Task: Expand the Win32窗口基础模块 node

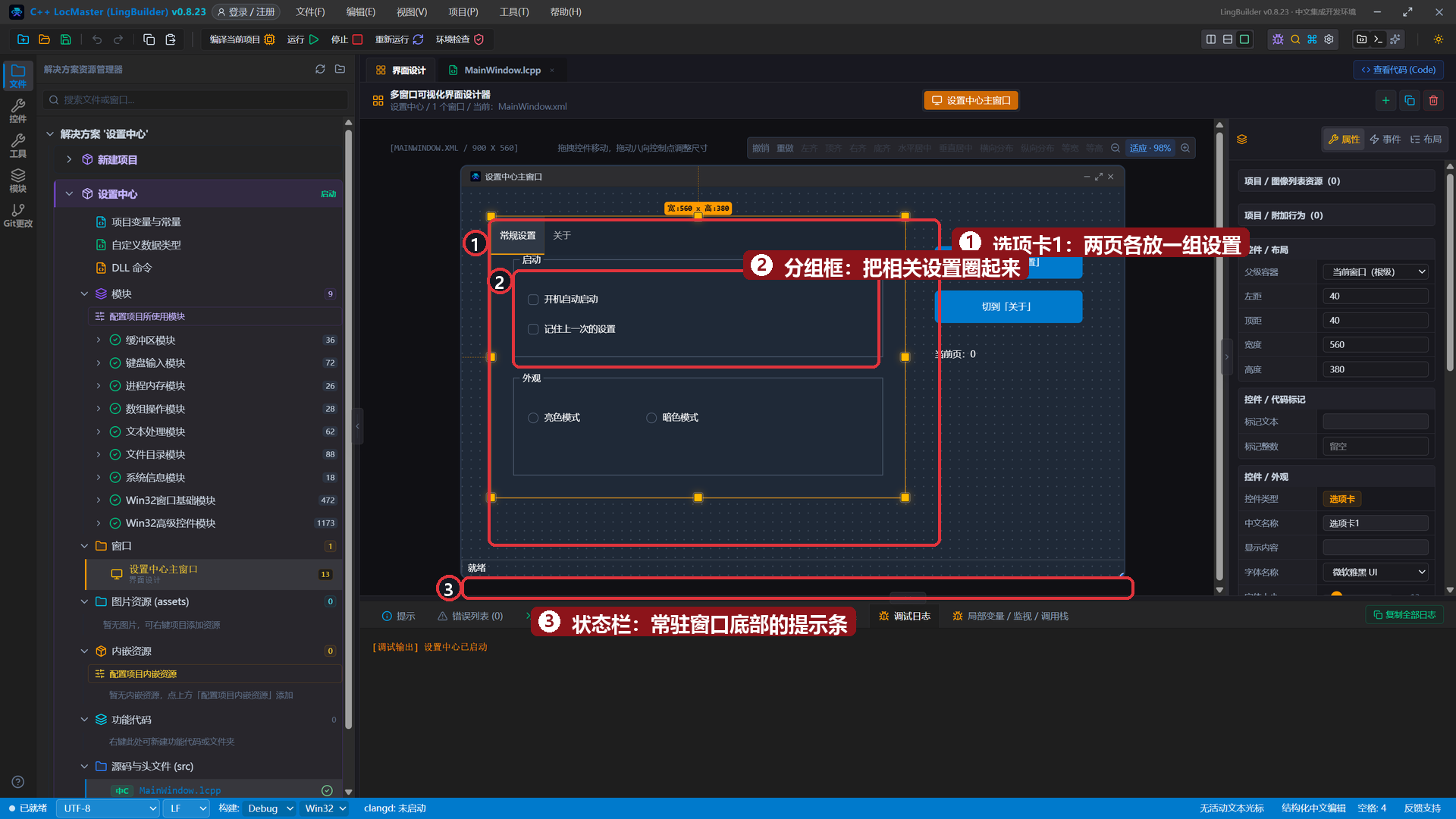Action: (x=98, y=500)
